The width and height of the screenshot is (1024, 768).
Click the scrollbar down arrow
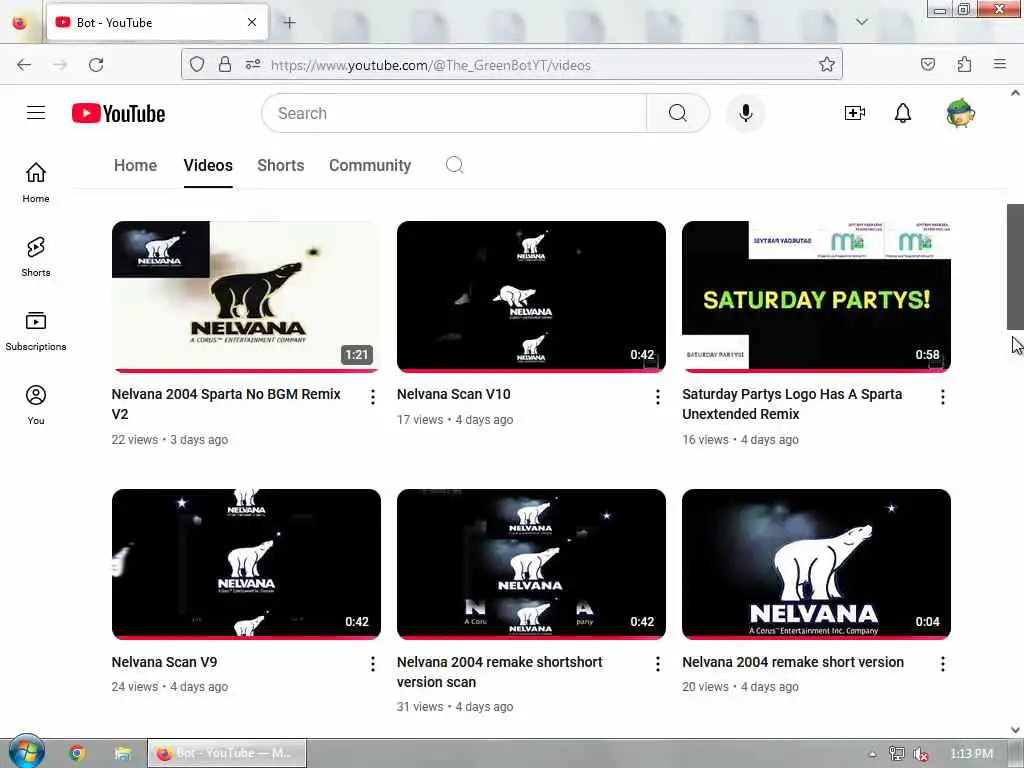pyautogui.click(x=1015, y=729)
